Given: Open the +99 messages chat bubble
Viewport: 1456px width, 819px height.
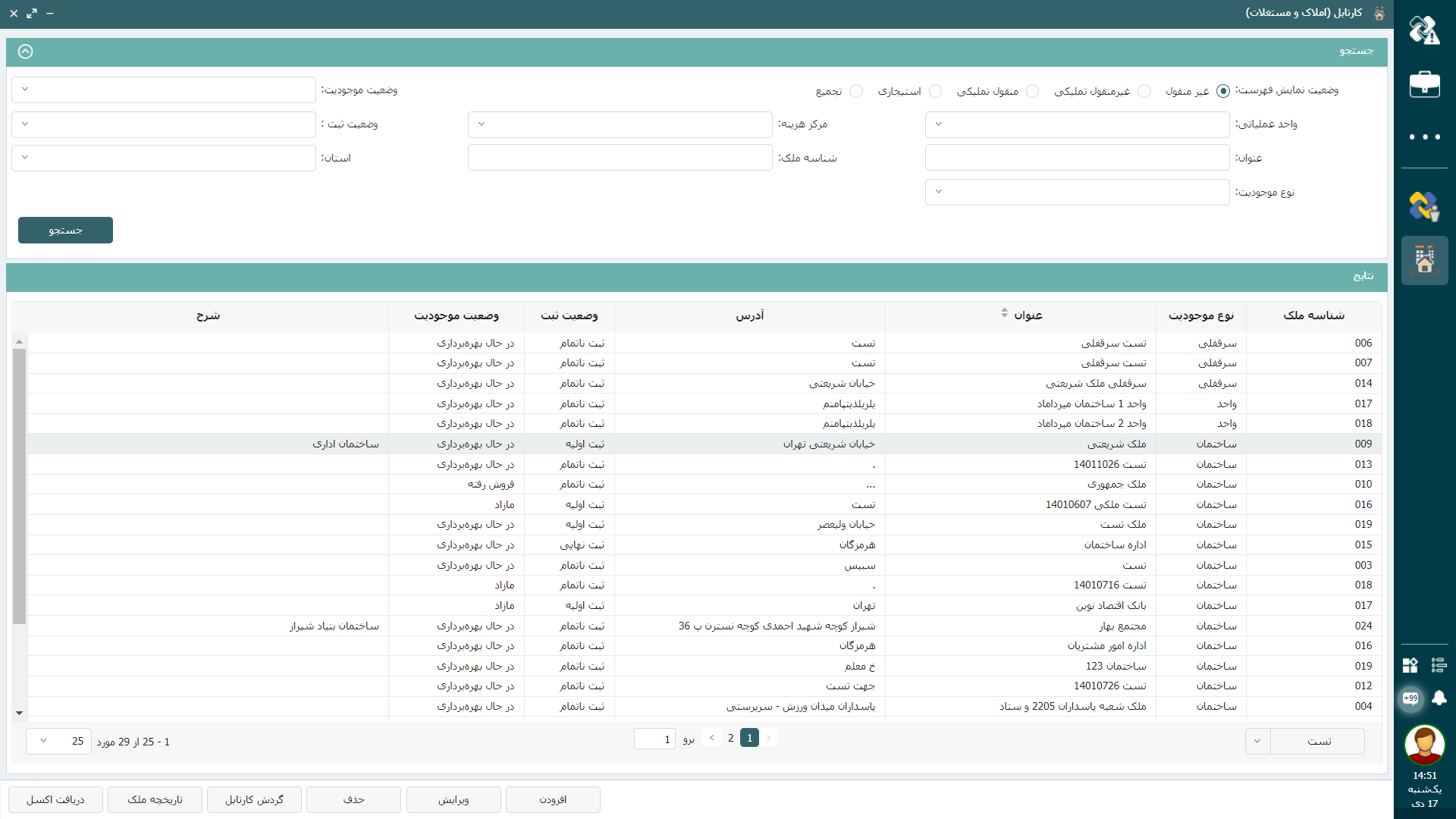Looking at the screenshot, I should pos(1410,698).
